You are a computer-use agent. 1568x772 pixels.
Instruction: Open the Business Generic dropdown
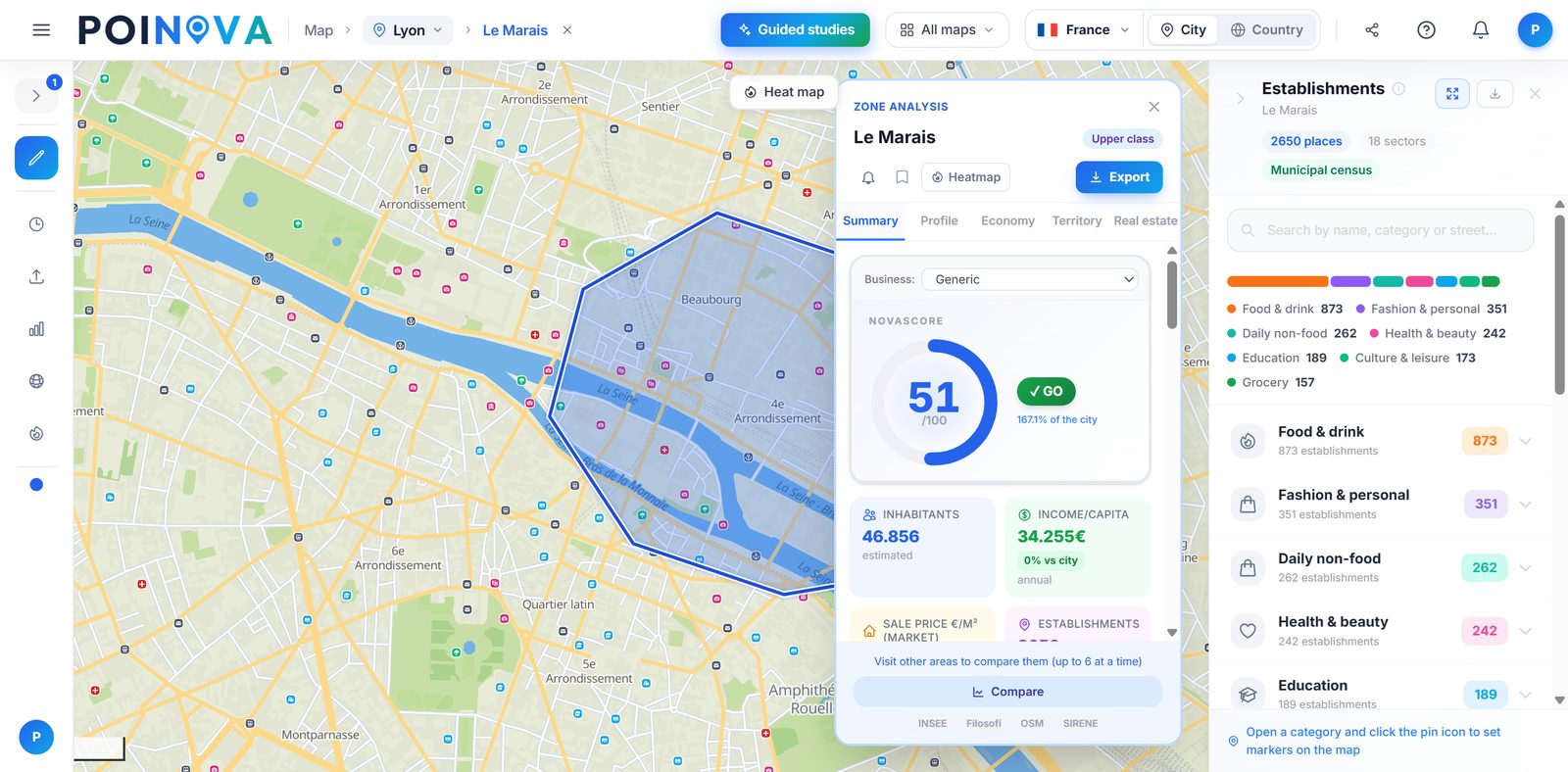1030,279
